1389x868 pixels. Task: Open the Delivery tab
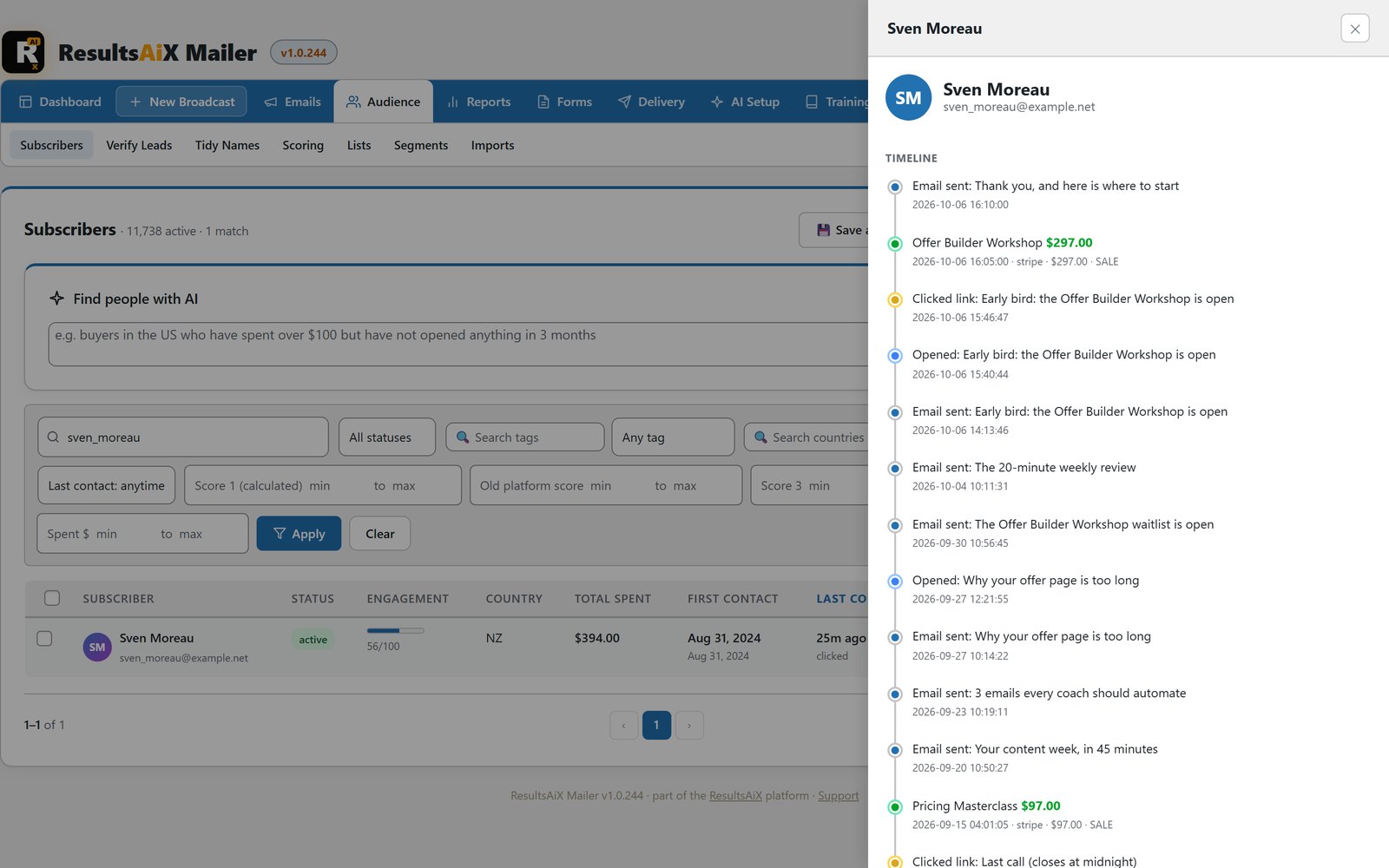pyautogui.click(x=651, y=102)
